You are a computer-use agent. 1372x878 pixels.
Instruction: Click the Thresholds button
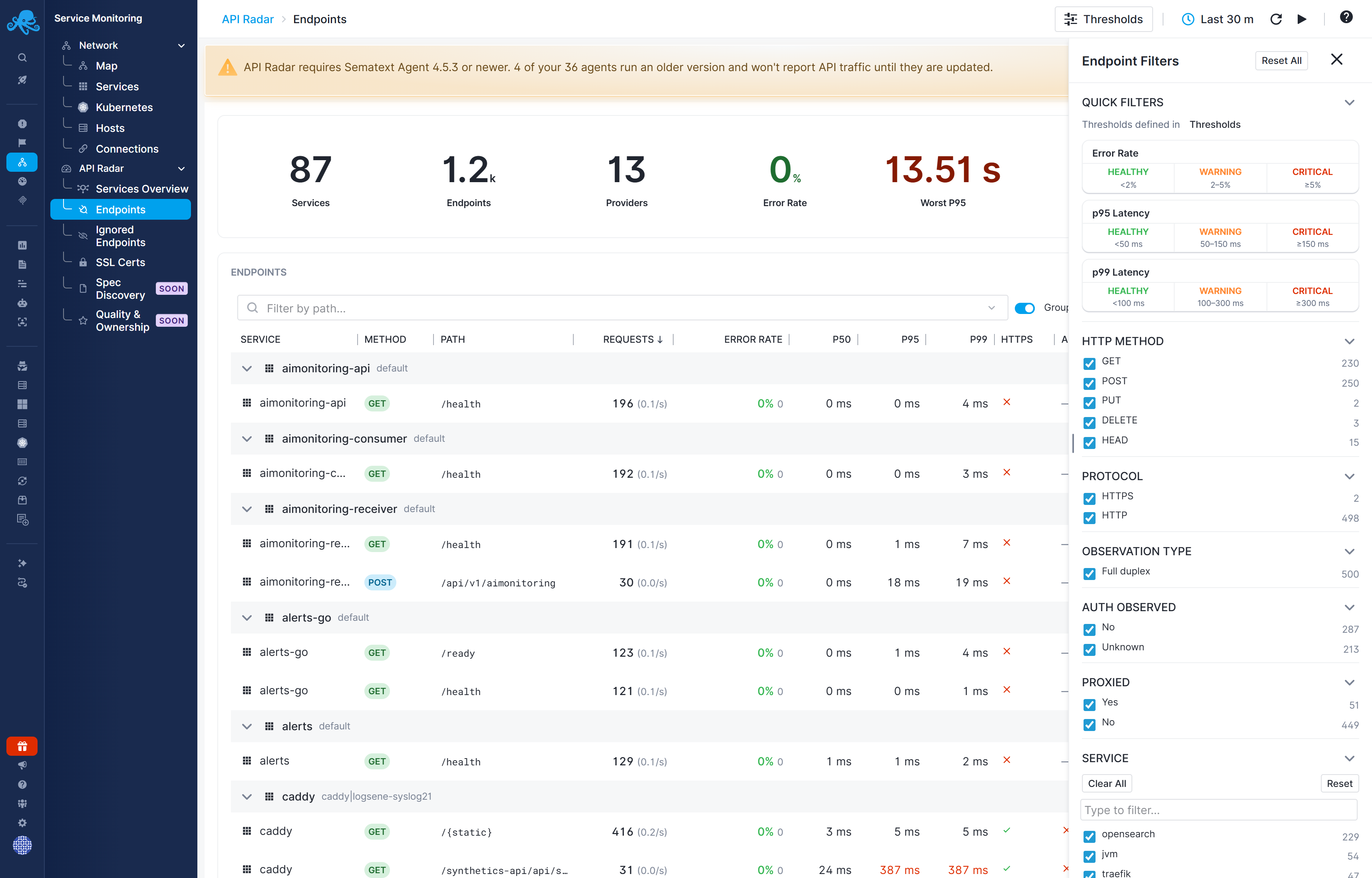point(1104,20)
